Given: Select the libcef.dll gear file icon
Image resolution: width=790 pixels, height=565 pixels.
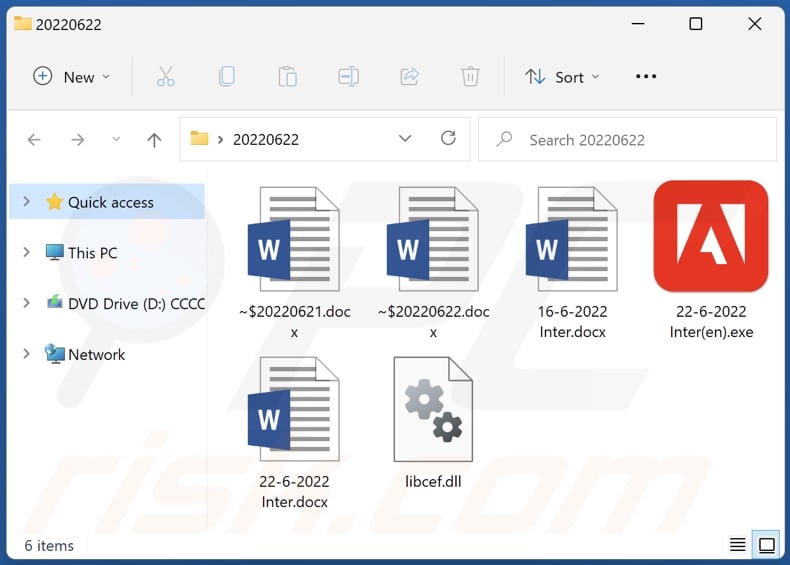Looking at the screenshot, I should 433,409.
